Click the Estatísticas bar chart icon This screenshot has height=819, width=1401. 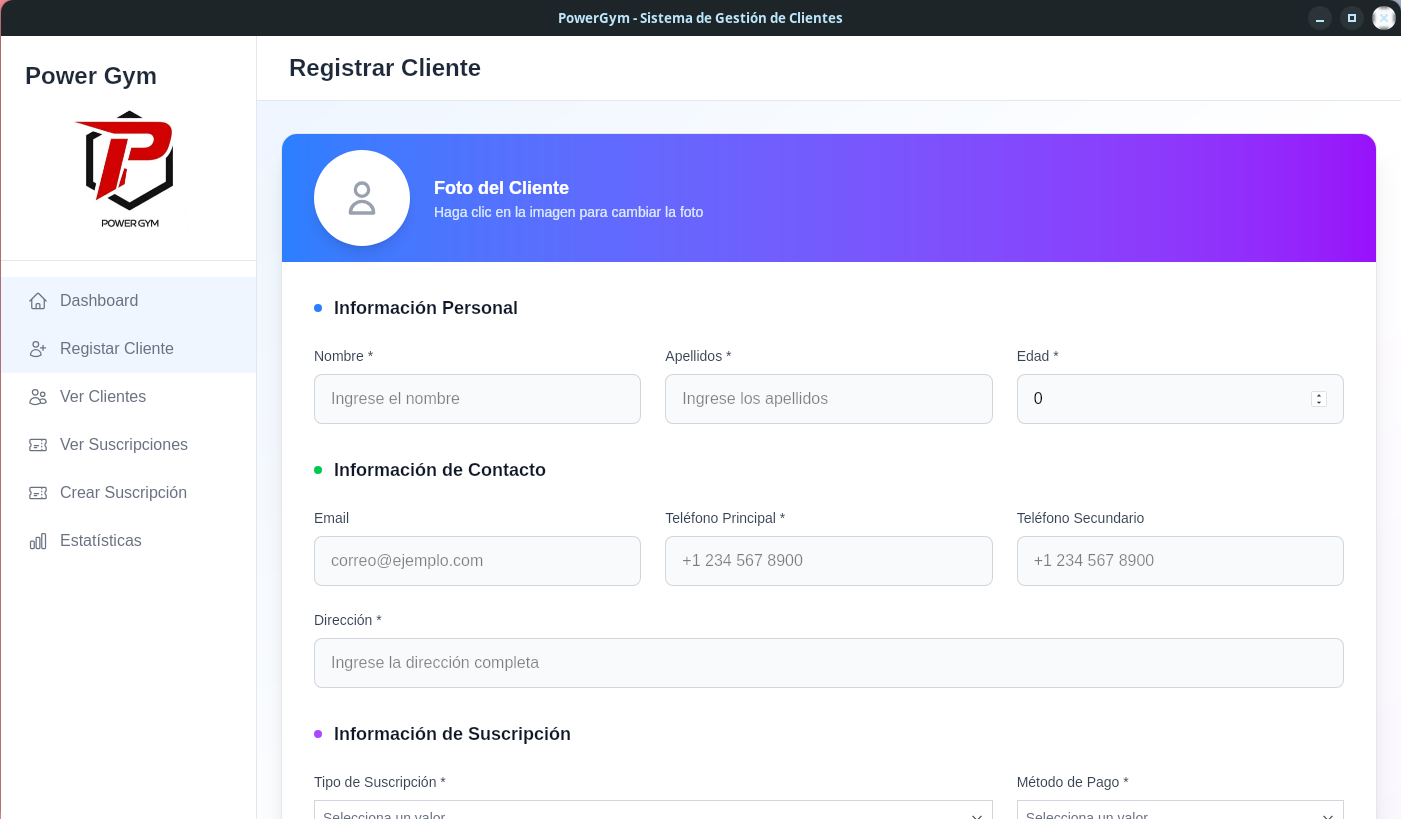tap(38, 541)
